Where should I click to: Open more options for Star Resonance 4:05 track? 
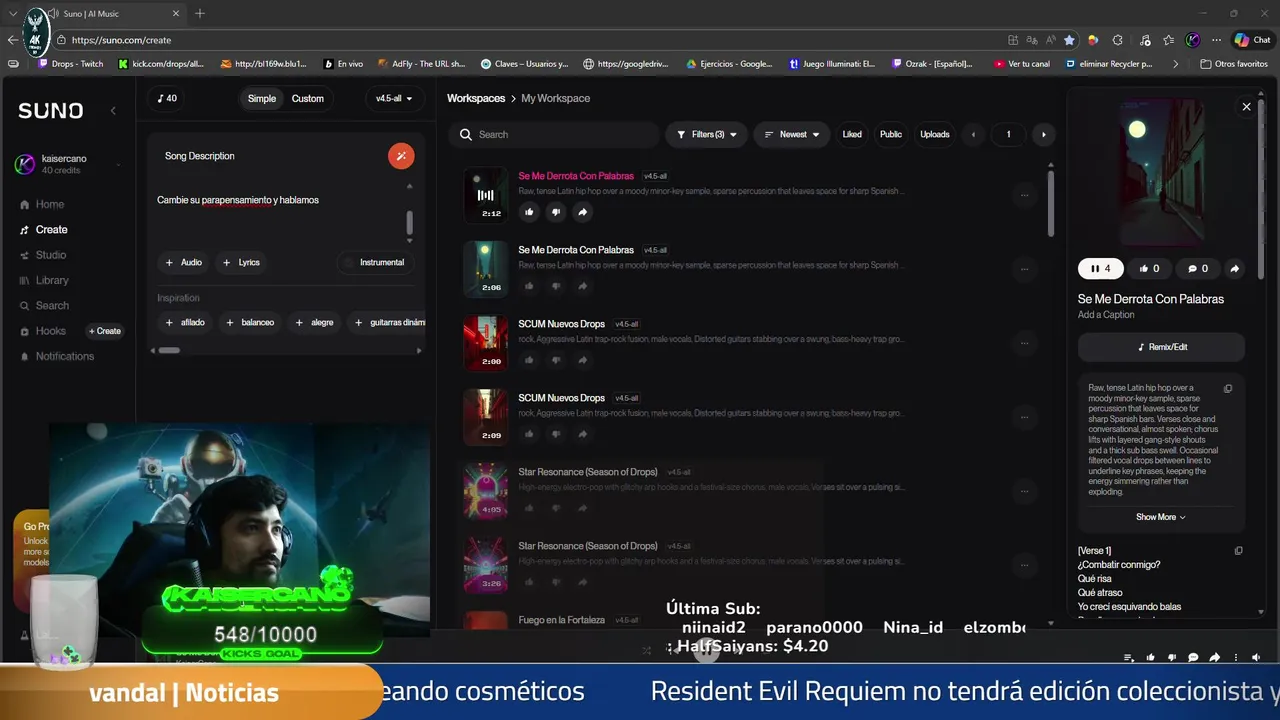coord(1024,491)
